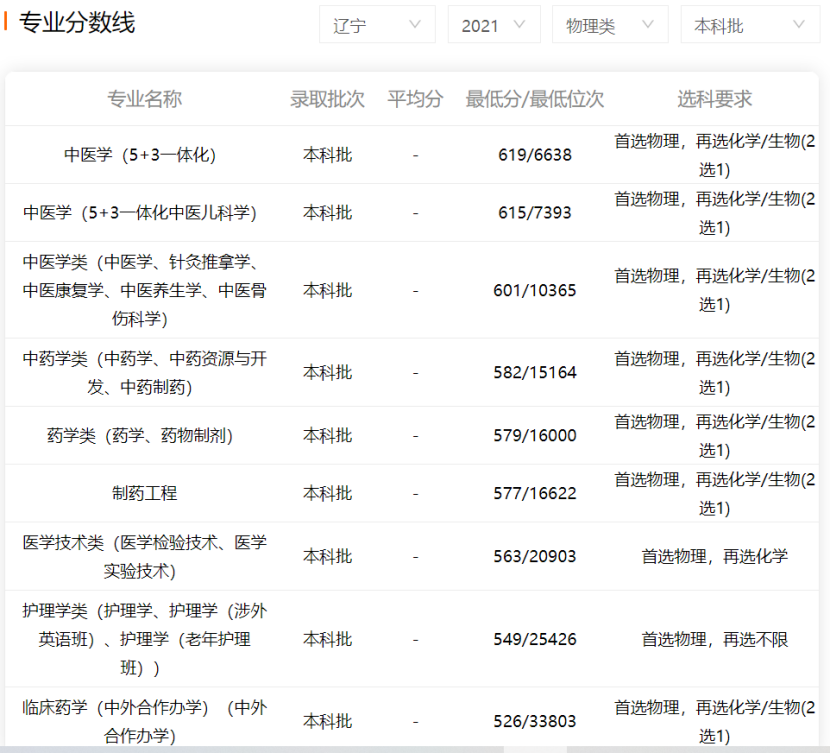Select the 护理学类 major group name

click(144, 639)
